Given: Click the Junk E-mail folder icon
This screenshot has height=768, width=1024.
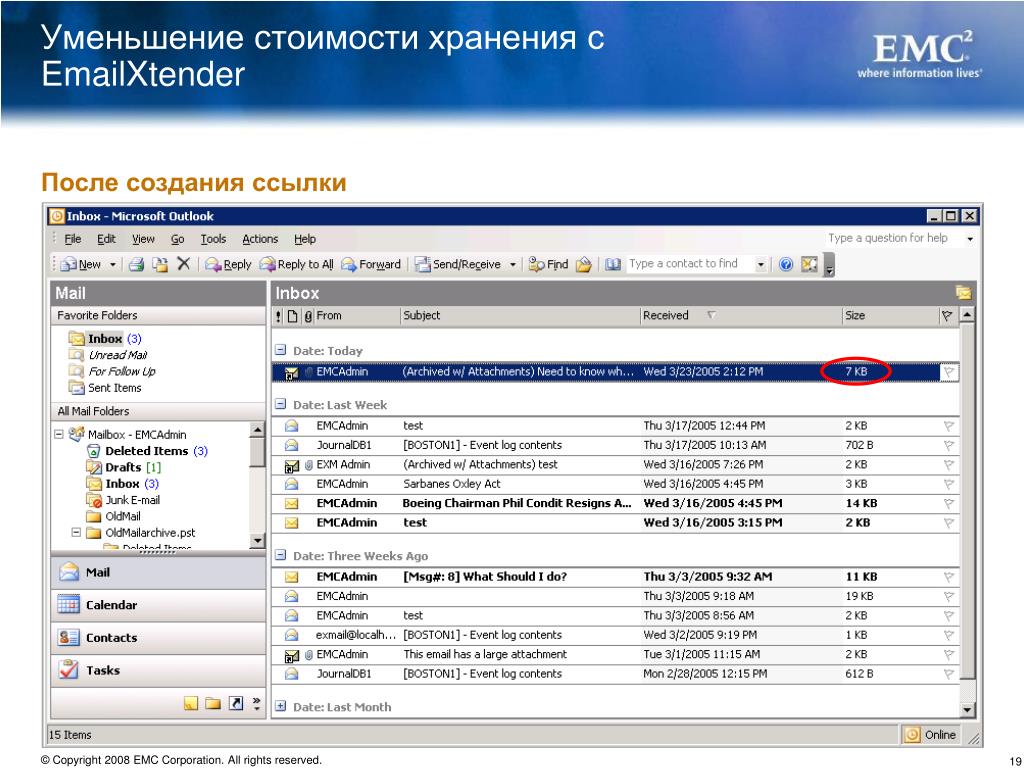Looking at the screenshot, I should coord(94,500).
